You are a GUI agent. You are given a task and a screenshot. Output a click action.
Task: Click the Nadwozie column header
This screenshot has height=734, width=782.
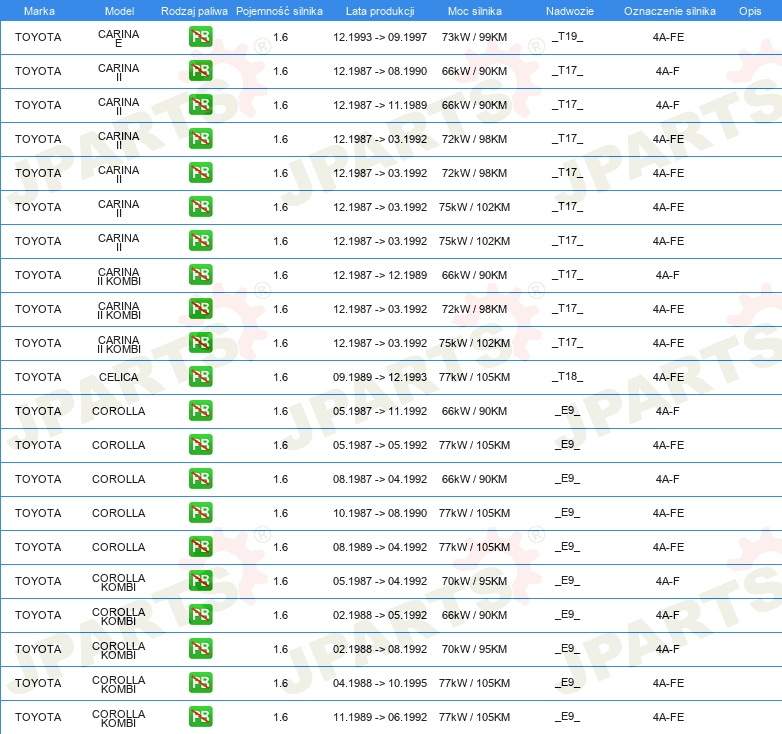570,11
